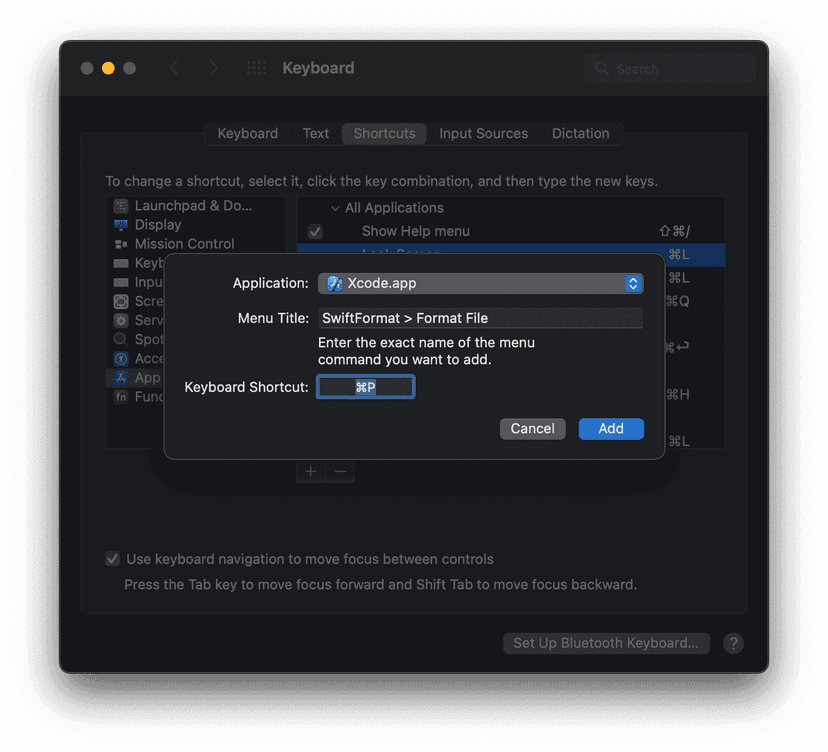The image size is (828, 752).
Task: Click the Help question mark button
Action: click(x=733, y=643)
